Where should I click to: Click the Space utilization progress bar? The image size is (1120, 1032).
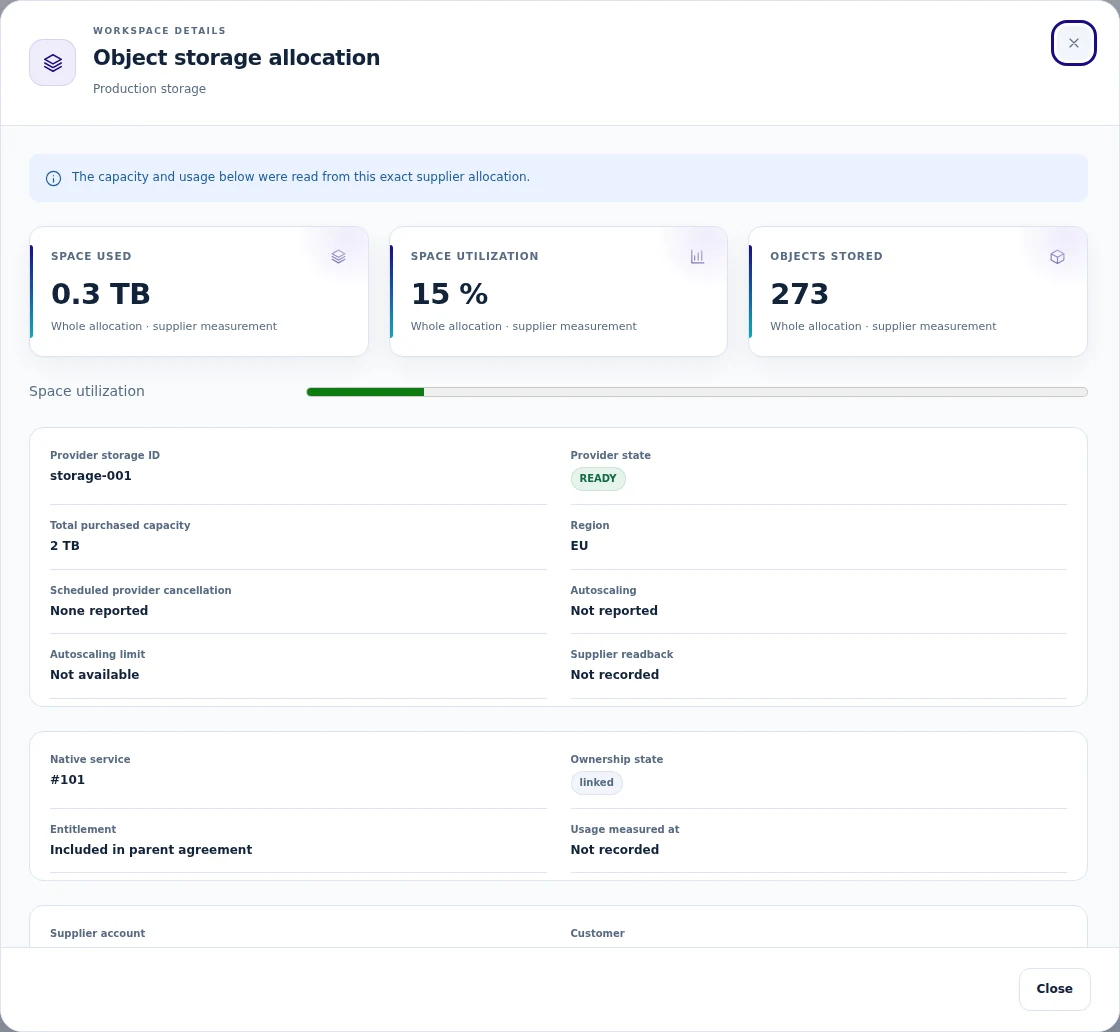point(697,392)
